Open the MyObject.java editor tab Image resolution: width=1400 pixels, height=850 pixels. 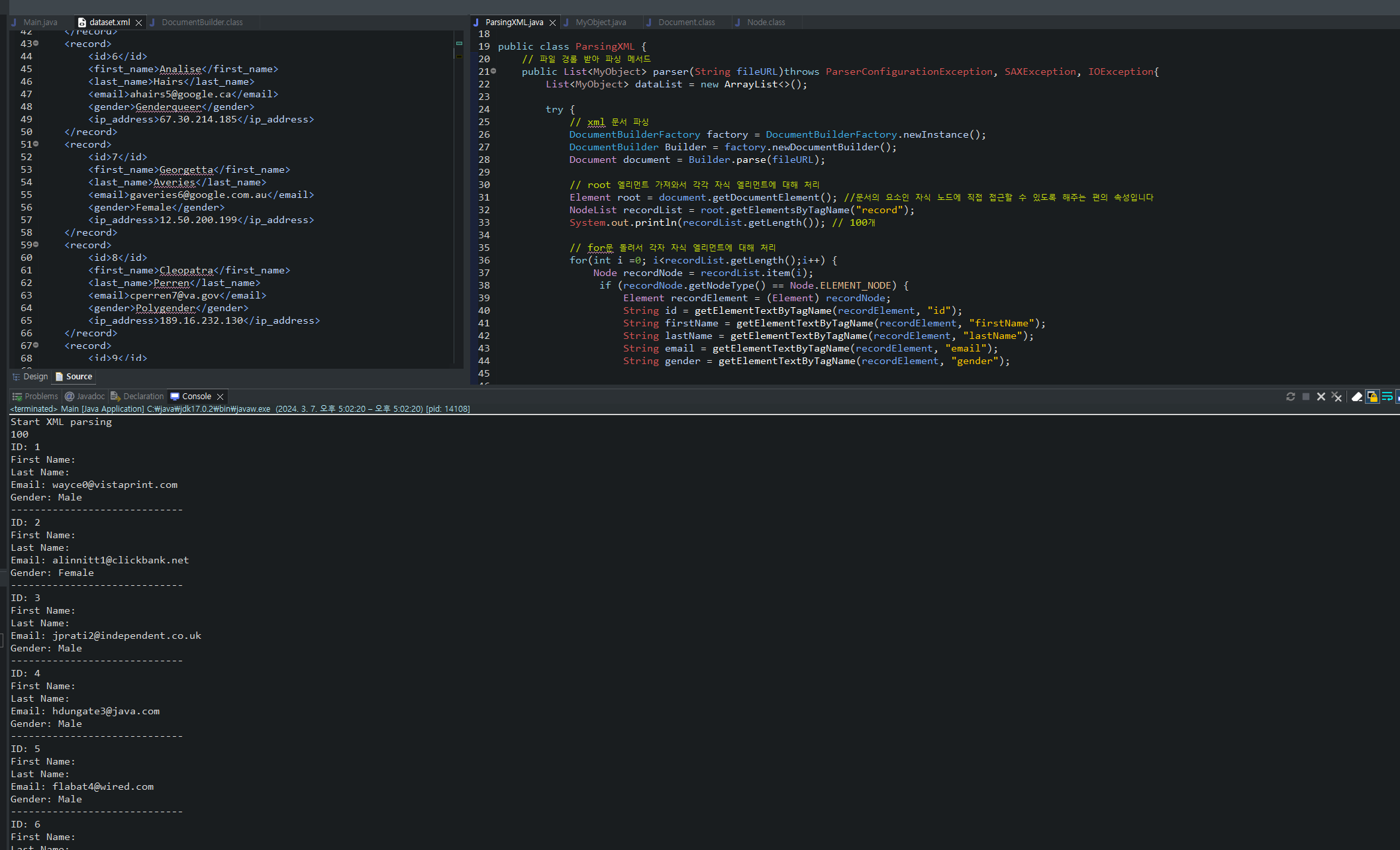tap(600, 23)
